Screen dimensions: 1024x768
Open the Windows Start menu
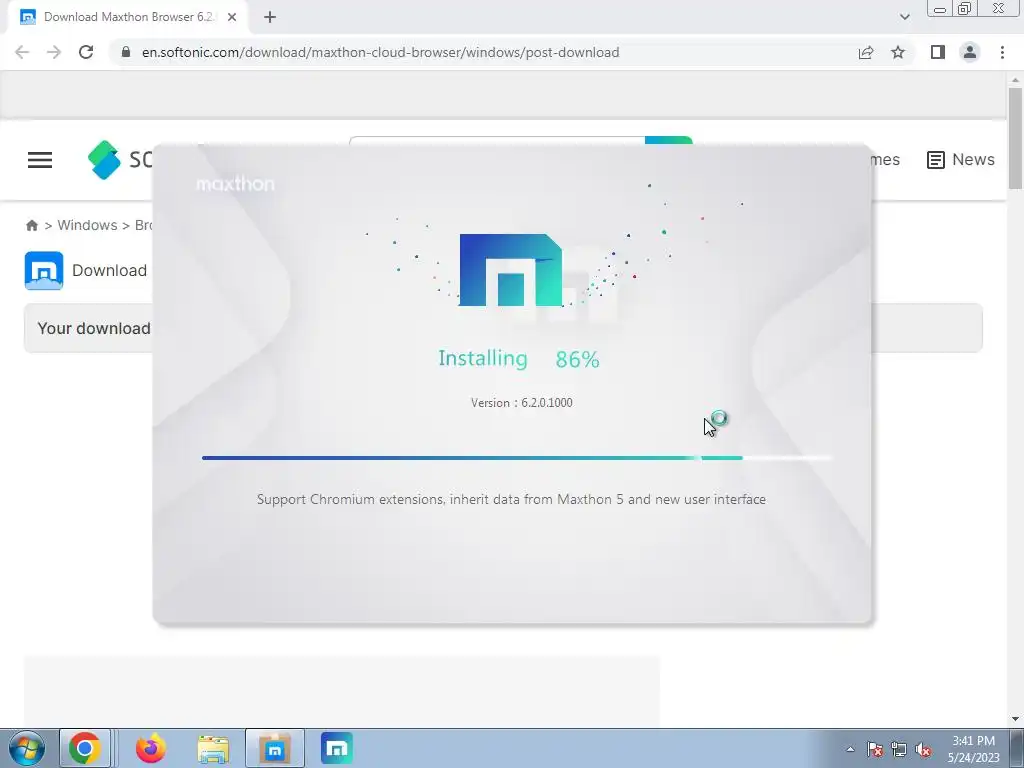click(x=26, y=748)
